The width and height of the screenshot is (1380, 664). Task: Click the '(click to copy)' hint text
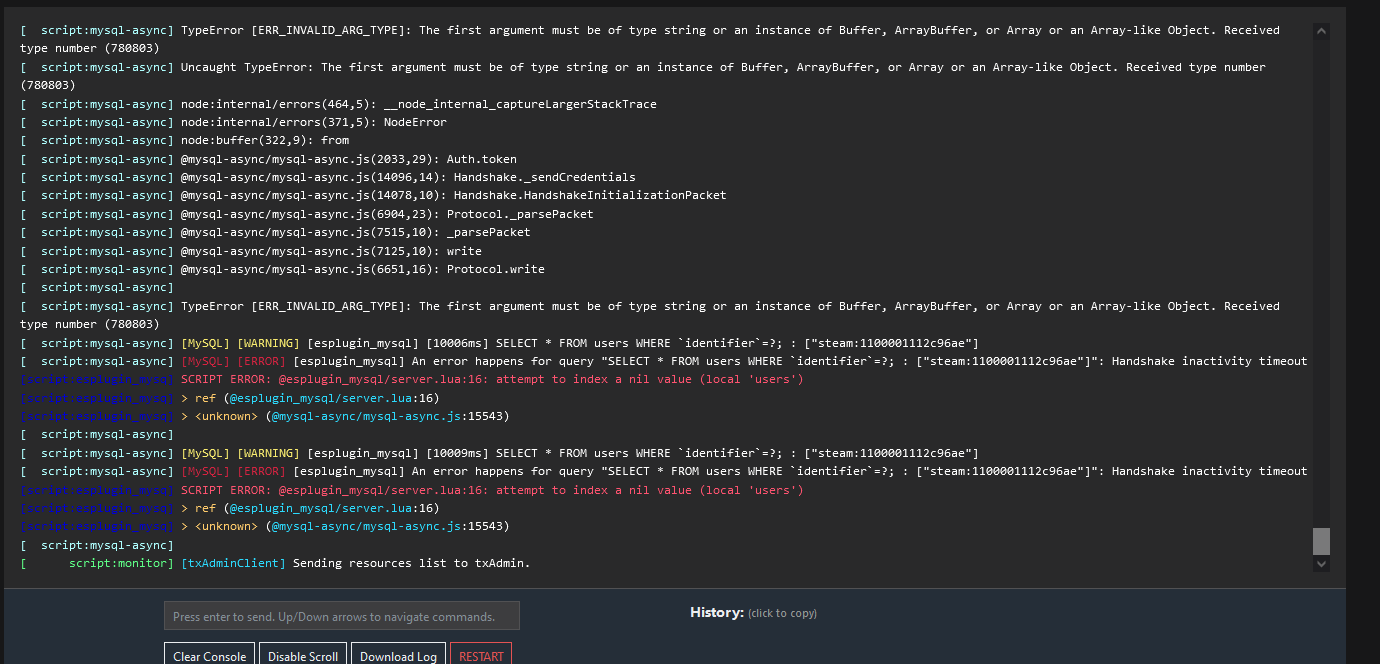click(782, 613)
